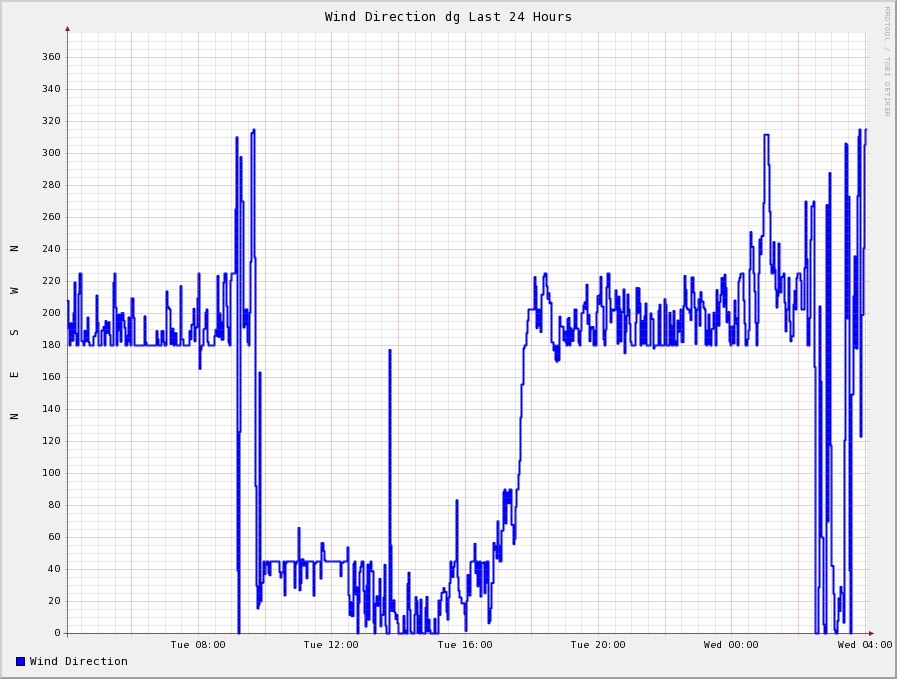Click the S compass letter on y-axis
The width and height of the screenshot is (897, 679).
click(14, 332)
